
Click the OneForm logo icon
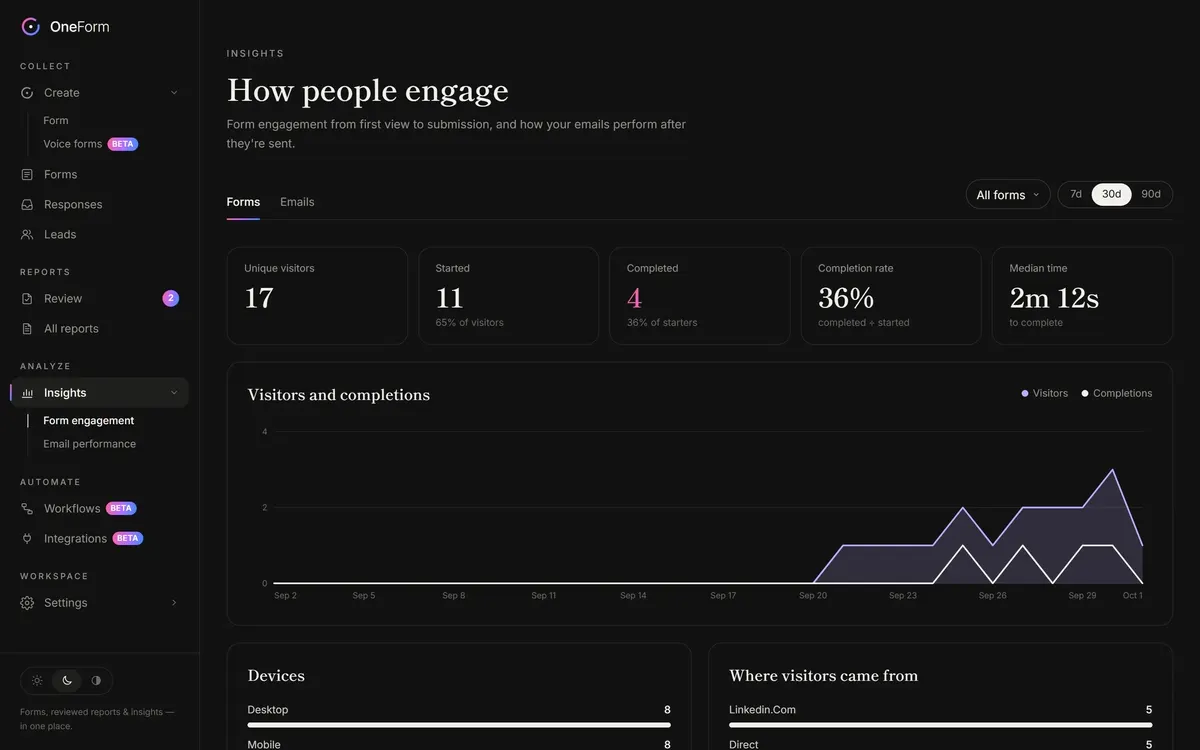(x=30, y=27)
